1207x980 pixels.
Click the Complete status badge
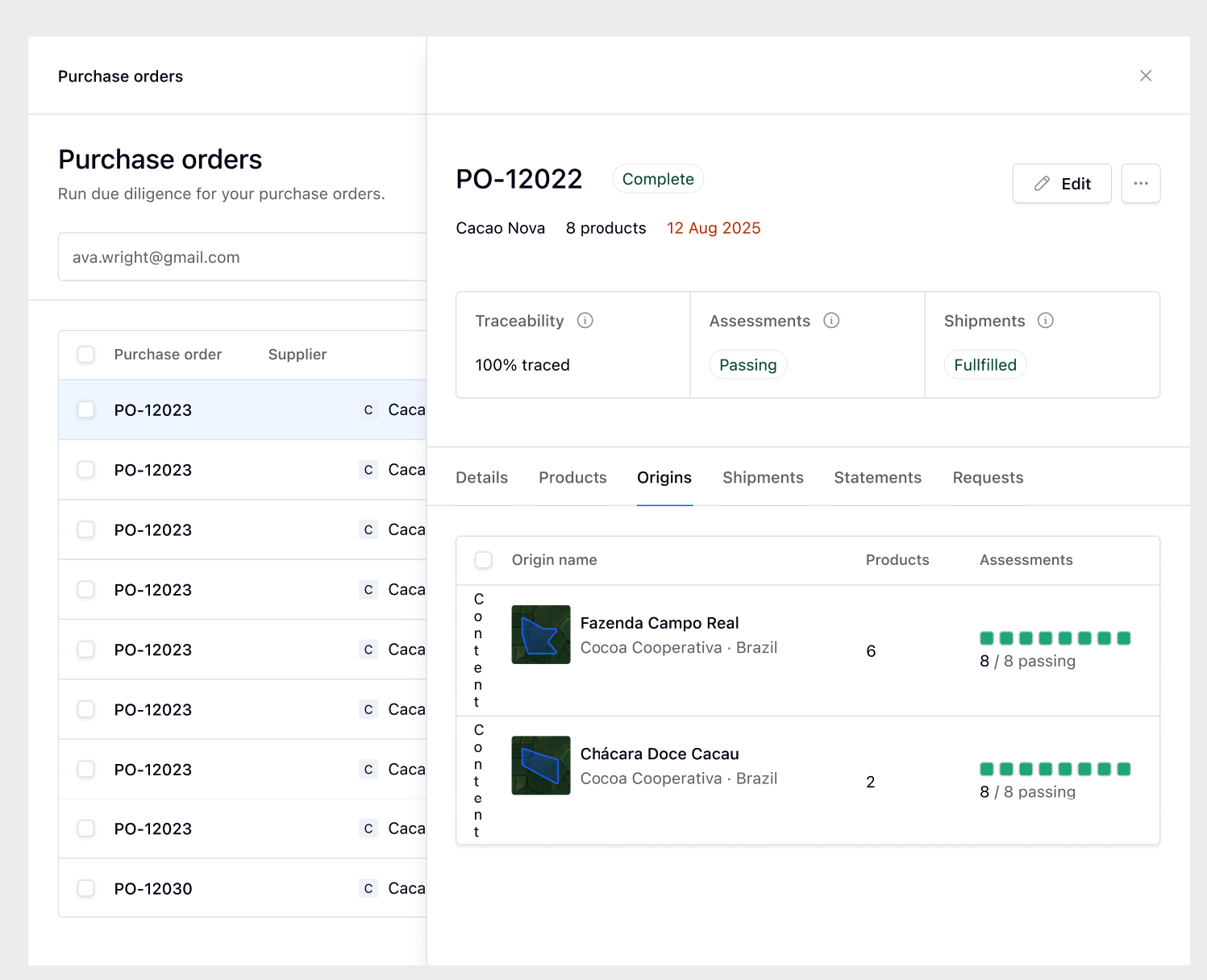pyautogui.click(x=658, y=179)
